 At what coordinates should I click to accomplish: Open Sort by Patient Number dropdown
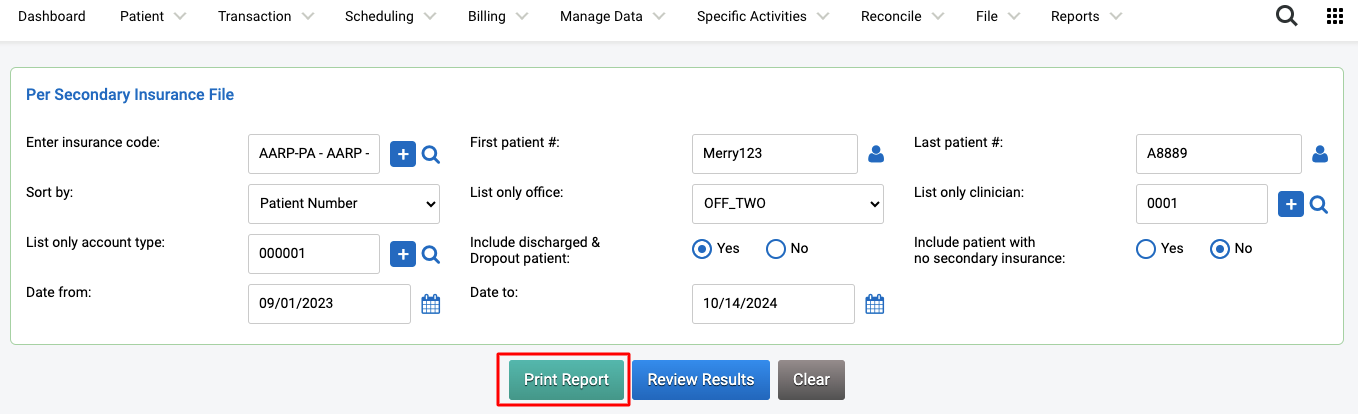pyautogui.click(x=344, y=203)
